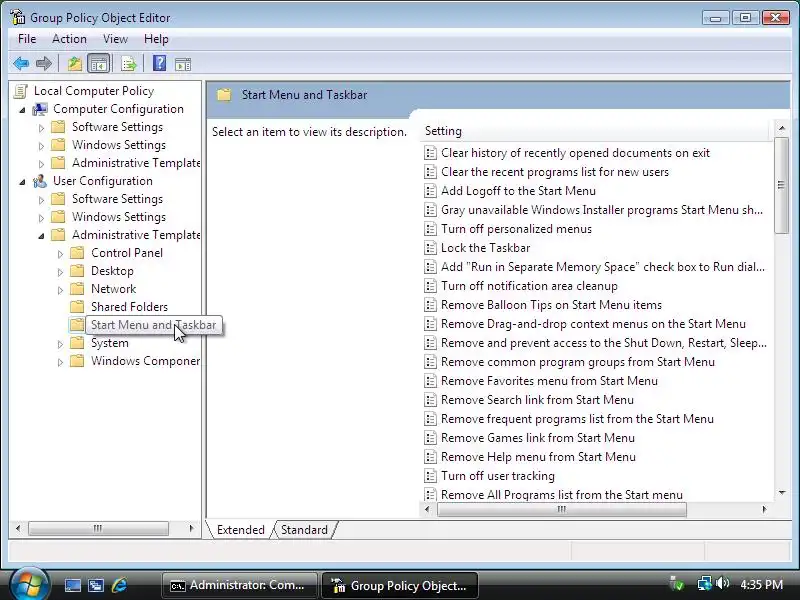The image size is (800, 600).
Task: Click the 4:35 PM clock
Action: click(x=762, y=584)
